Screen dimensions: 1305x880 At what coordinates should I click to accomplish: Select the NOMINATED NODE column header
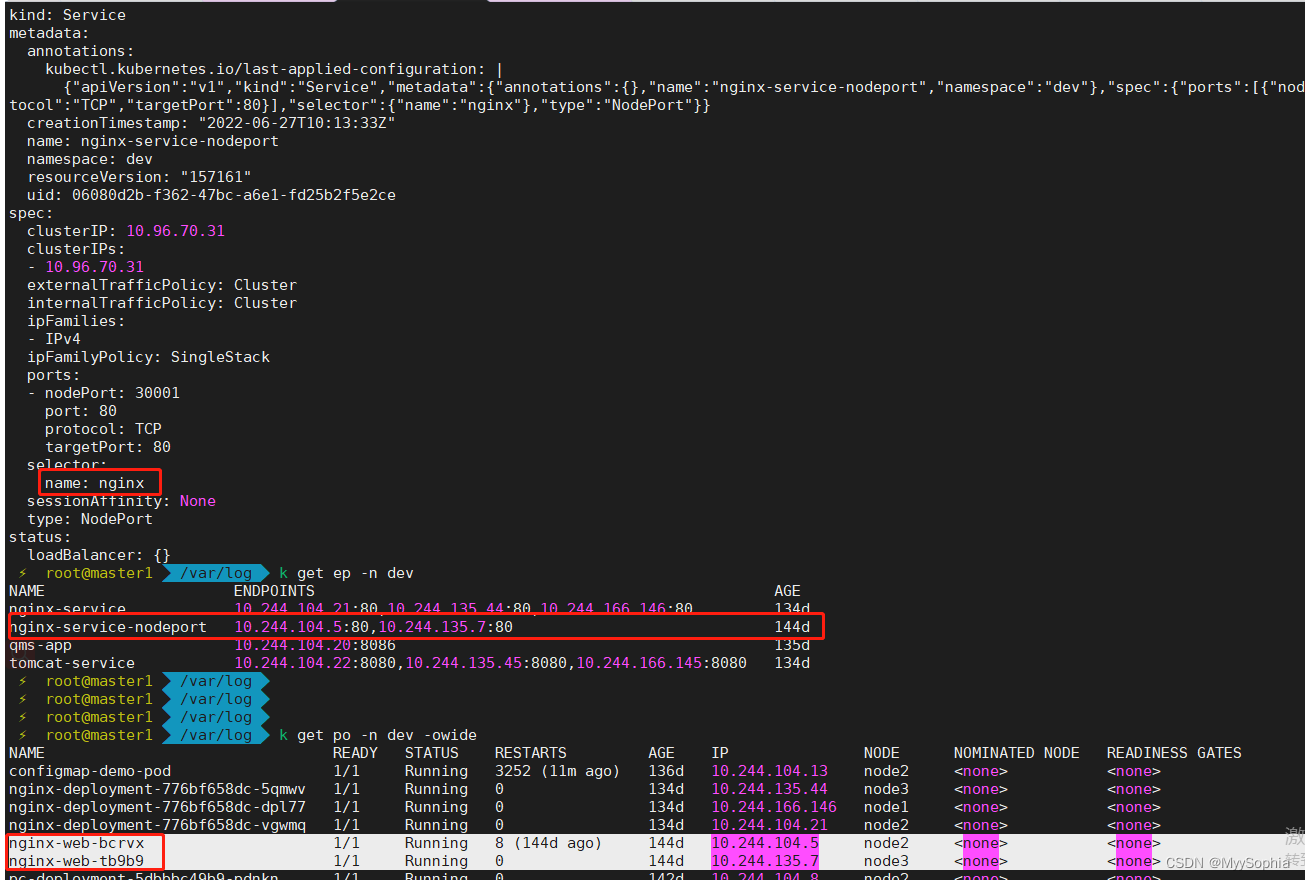tap(1017, 753)
